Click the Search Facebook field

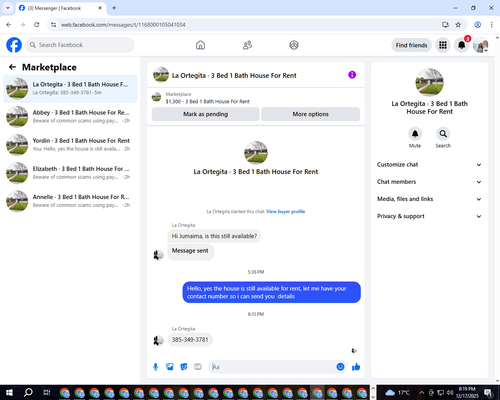click(x=80, y=45)
